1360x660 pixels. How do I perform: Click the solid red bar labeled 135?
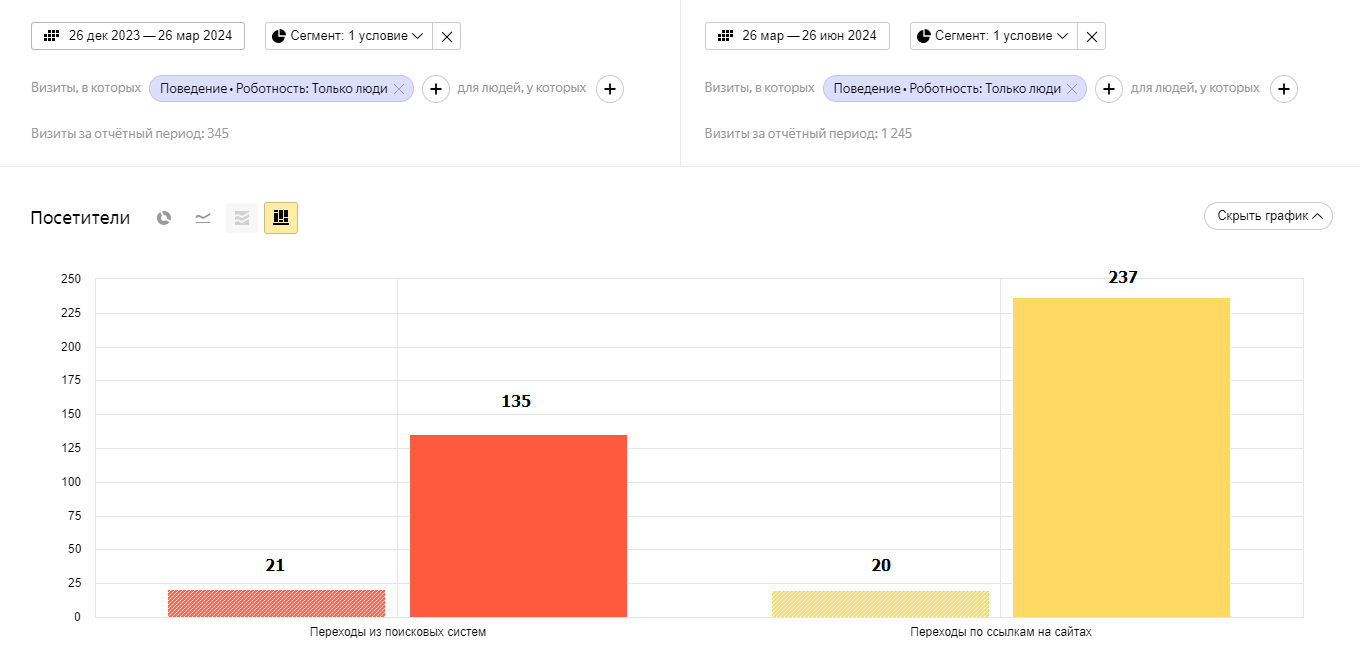pos(518,526)
